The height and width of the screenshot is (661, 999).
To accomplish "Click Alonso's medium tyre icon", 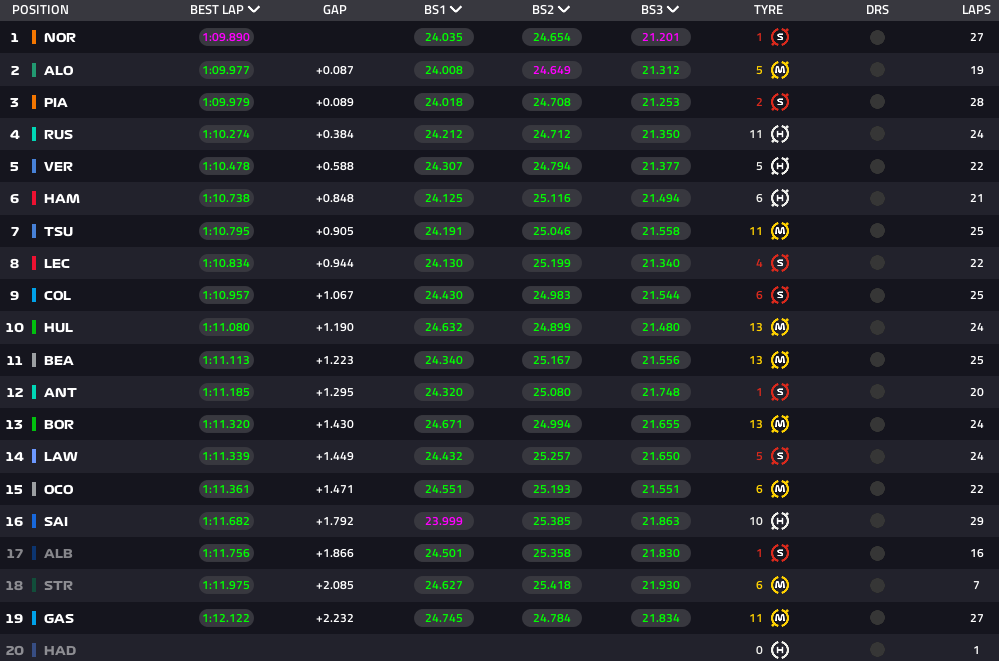I will click(780, 70).
